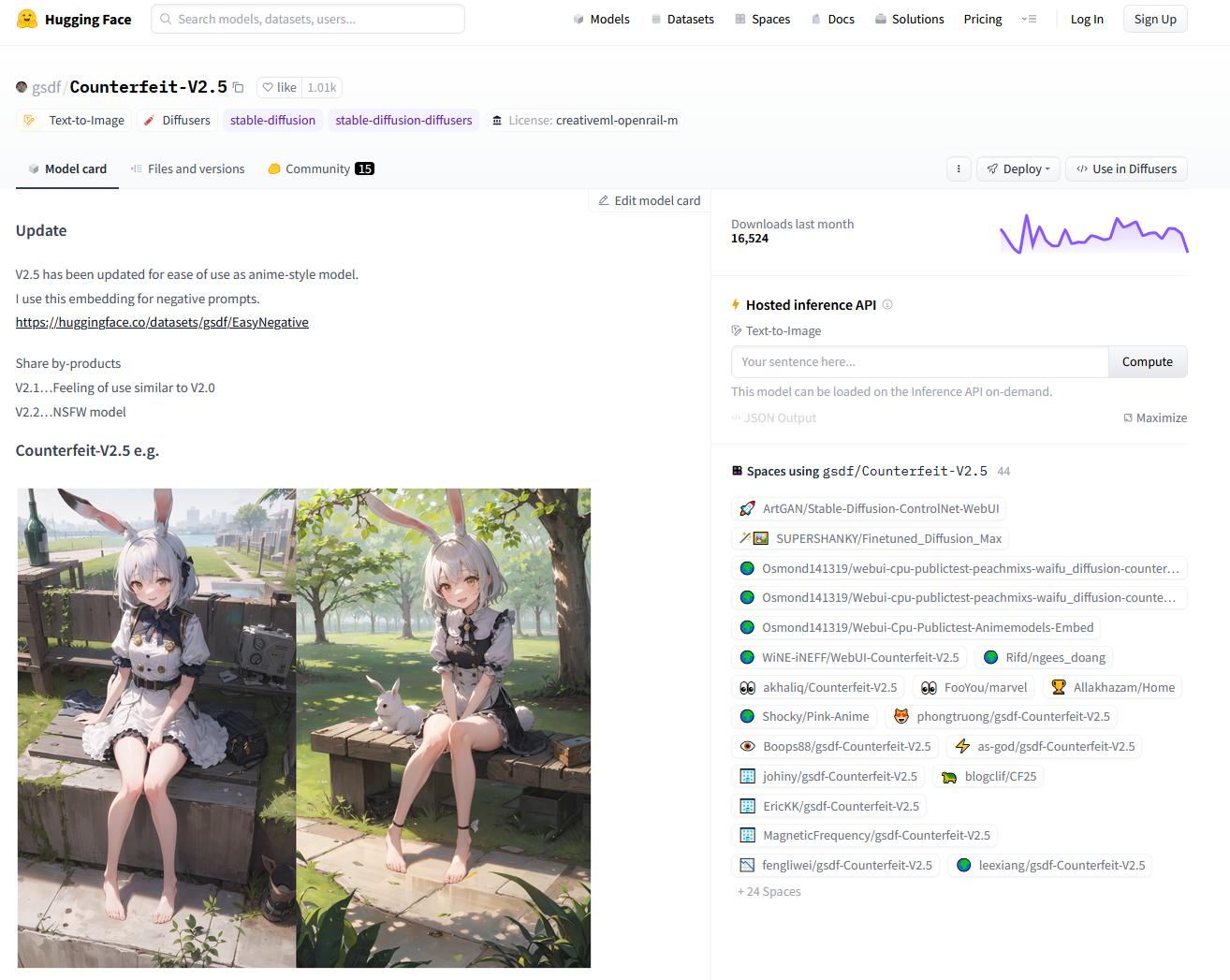This screenshot has width=1230, height=980.
Task: Click the fox icon for phongtruong space
Action: tap(901, 716)
